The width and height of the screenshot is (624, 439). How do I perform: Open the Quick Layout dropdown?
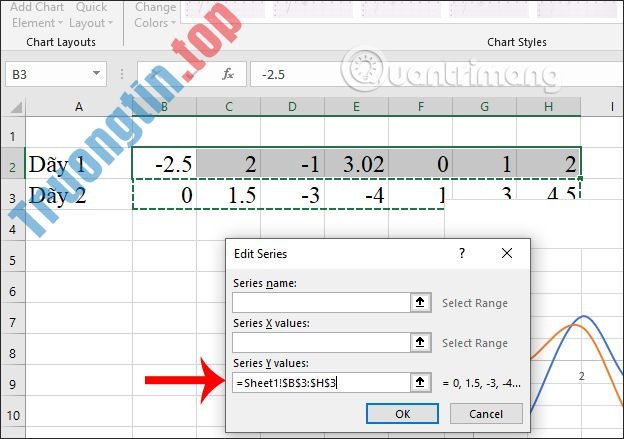(91, 15)
